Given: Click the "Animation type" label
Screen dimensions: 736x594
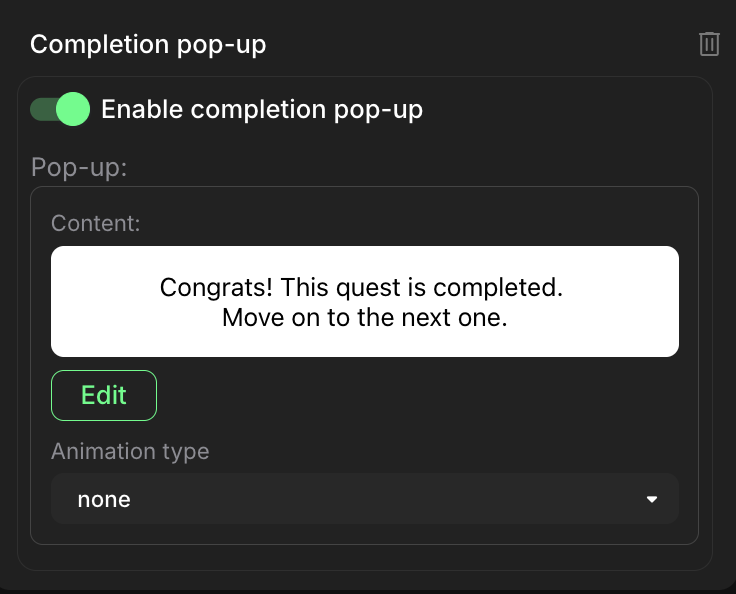Looking at the screenshot, I should coord(130,451).
